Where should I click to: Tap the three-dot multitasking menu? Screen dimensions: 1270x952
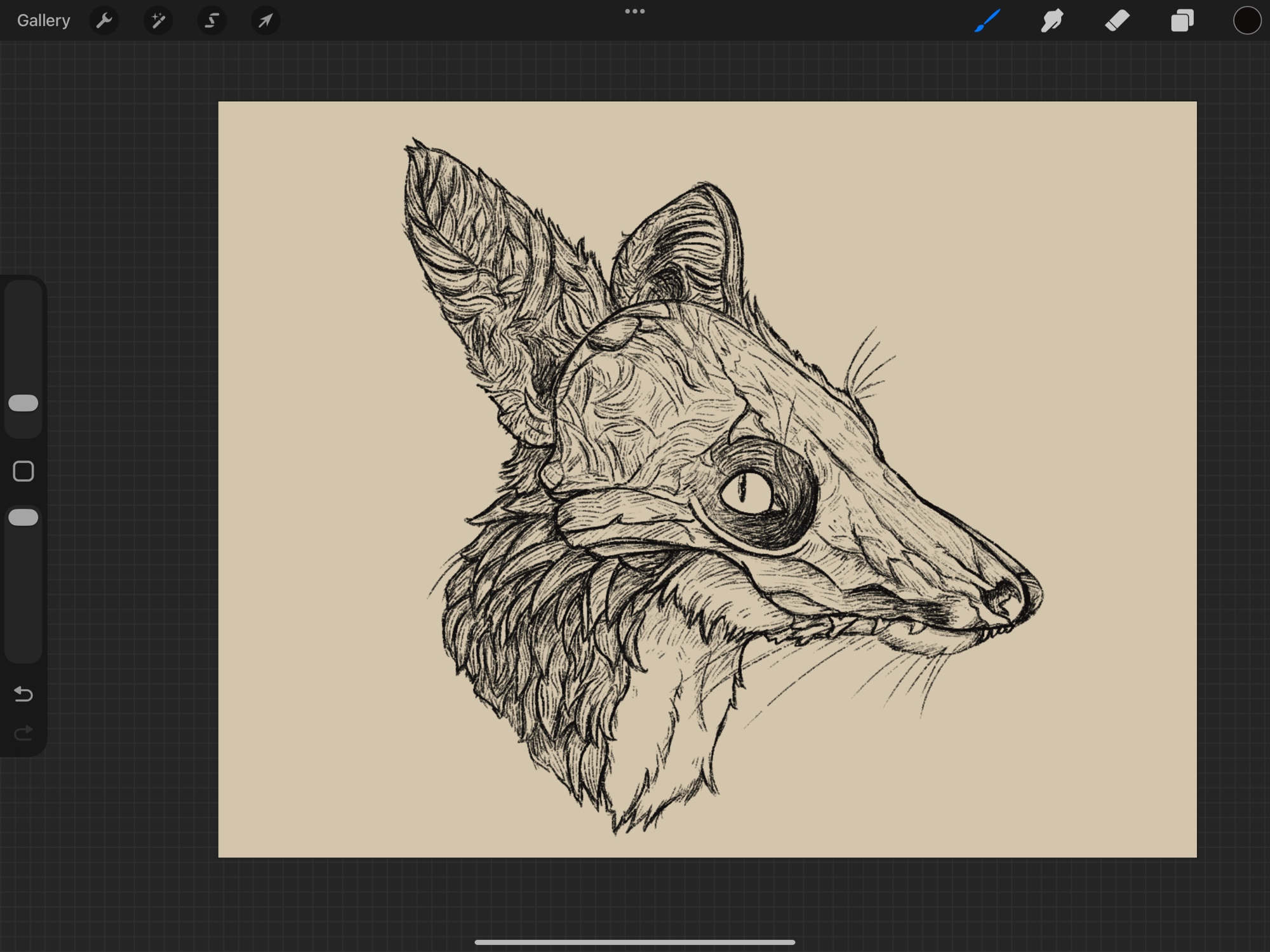[634, 11]
